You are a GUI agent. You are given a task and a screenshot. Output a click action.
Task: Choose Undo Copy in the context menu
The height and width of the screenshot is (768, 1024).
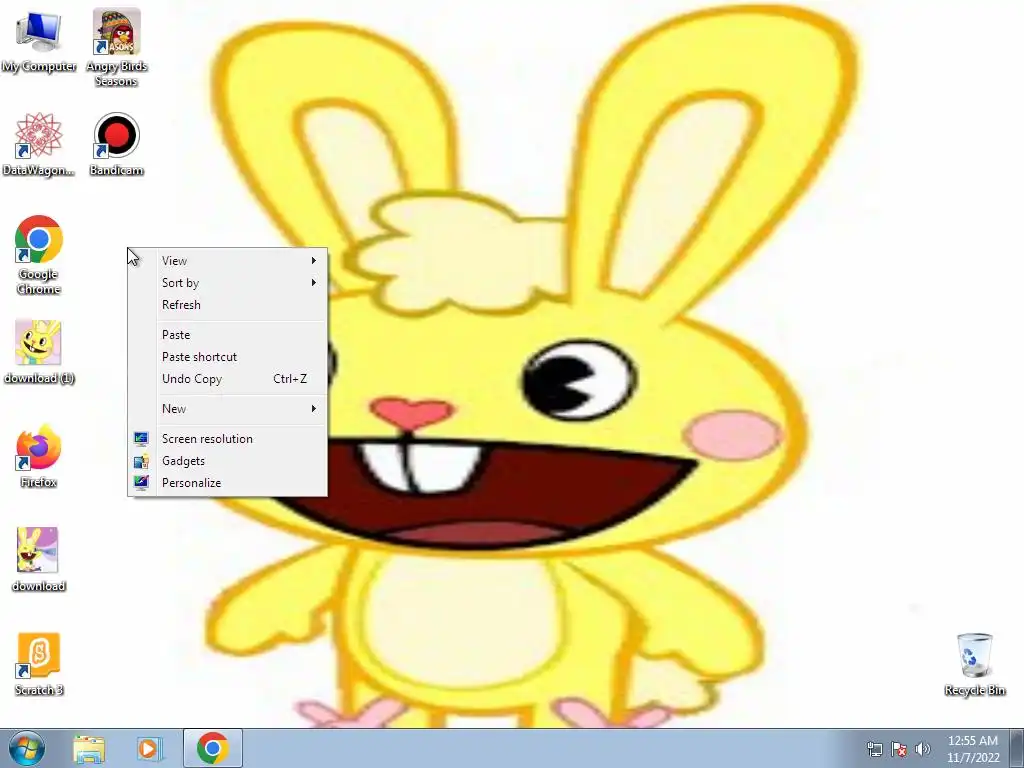227,379
